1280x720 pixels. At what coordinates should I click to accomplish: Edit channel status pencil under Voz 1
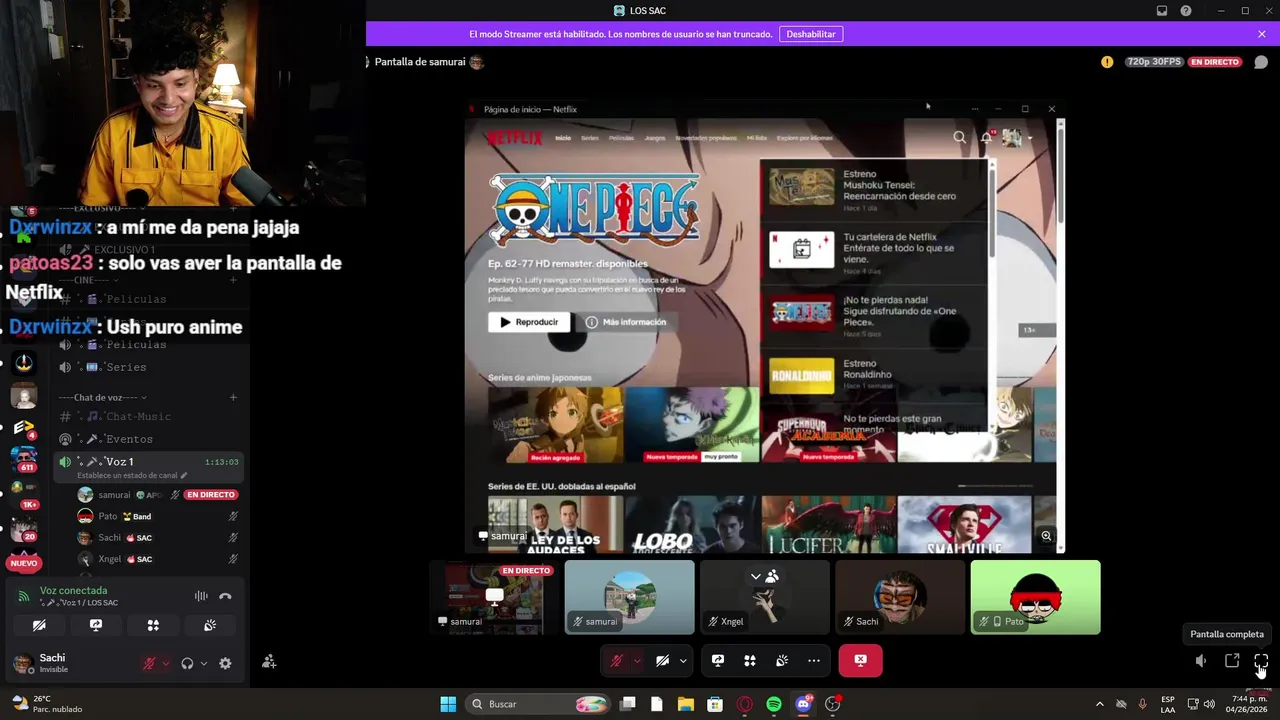coord(184,476)
